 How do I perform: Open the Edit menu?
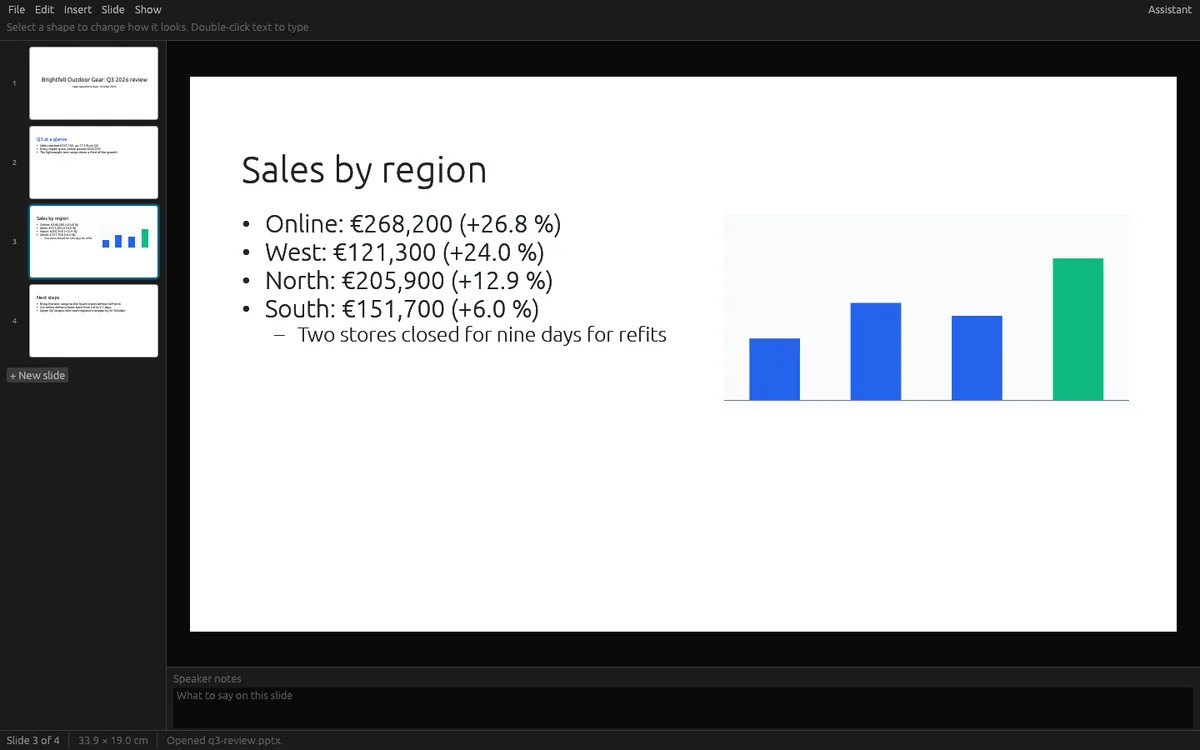tap(45, 10)
